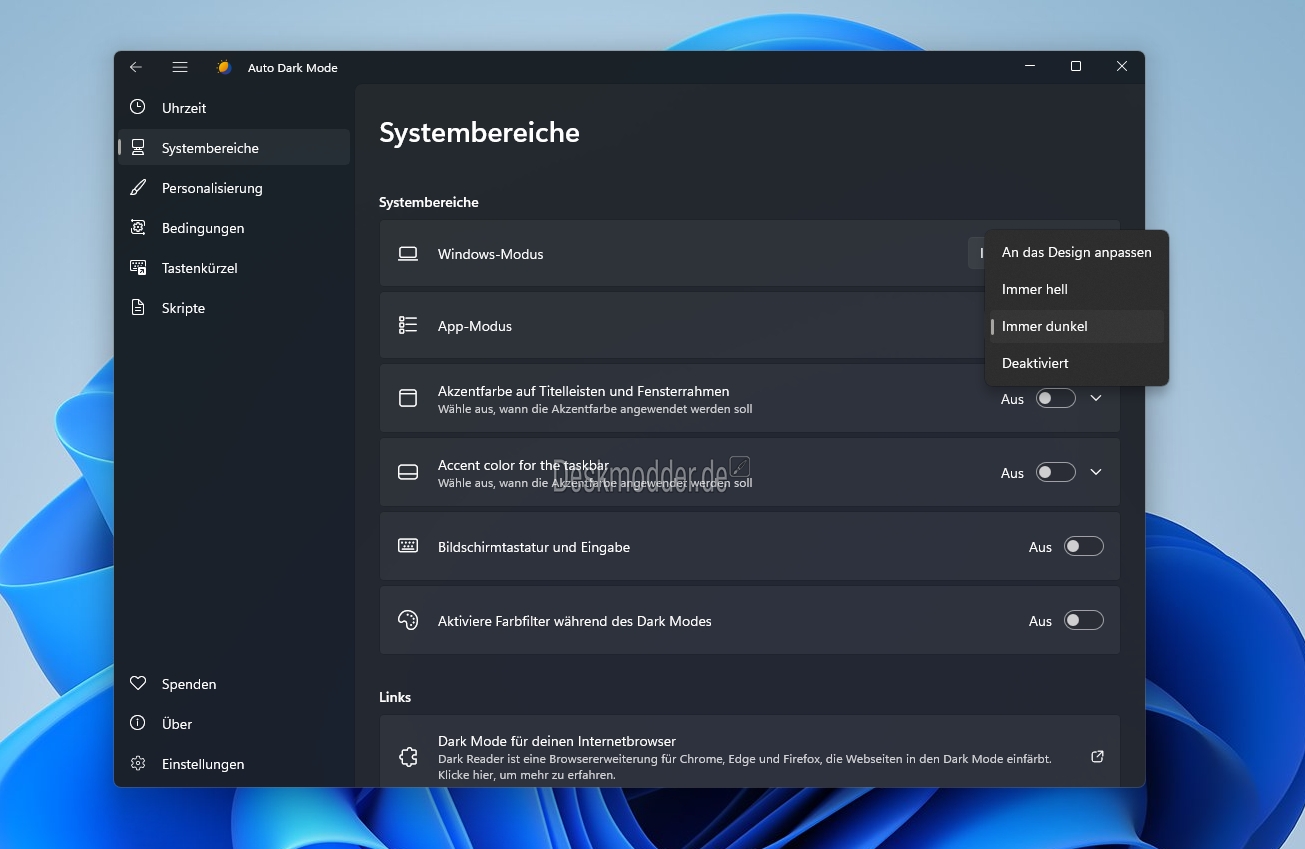
Task: Enable the Bildschirmtastatur und Eingabe switch
Action: [x=1084, y=546]
